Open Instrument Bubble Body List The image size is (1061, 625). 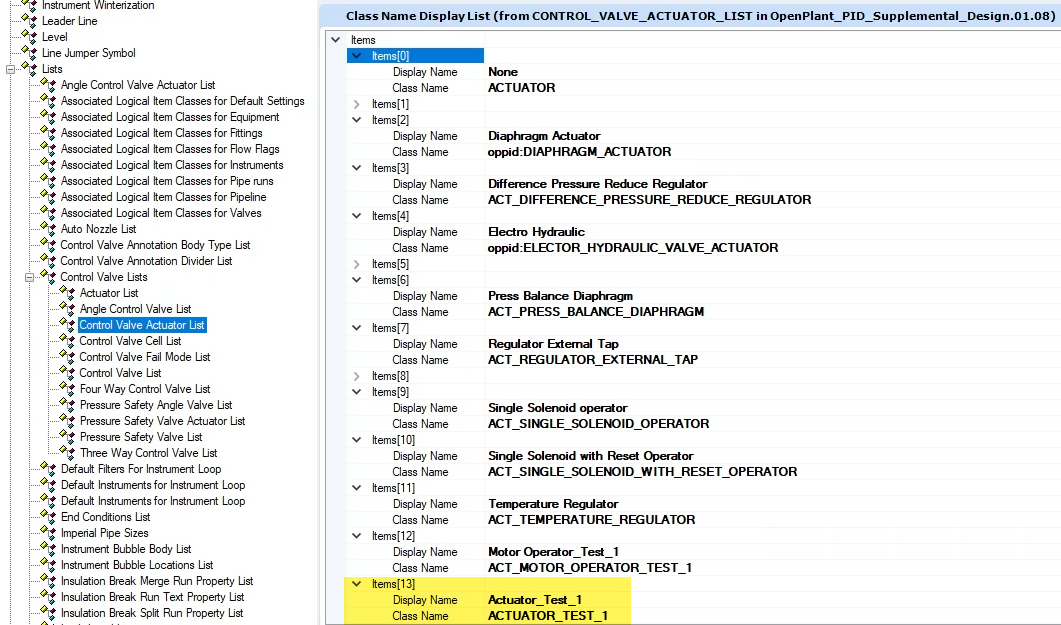[126, 549]
